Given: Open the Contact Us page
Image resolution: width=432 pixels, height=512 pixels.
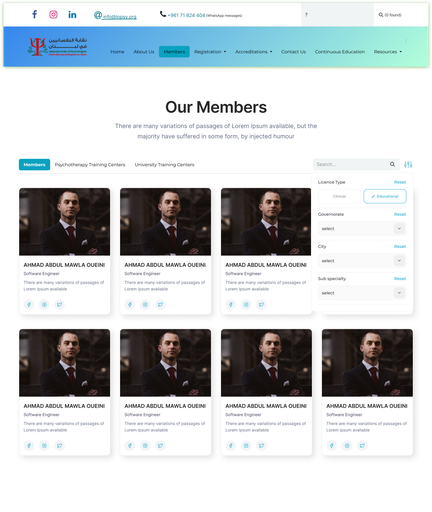Looking at the screenshot, I should (x=293, y=52).
